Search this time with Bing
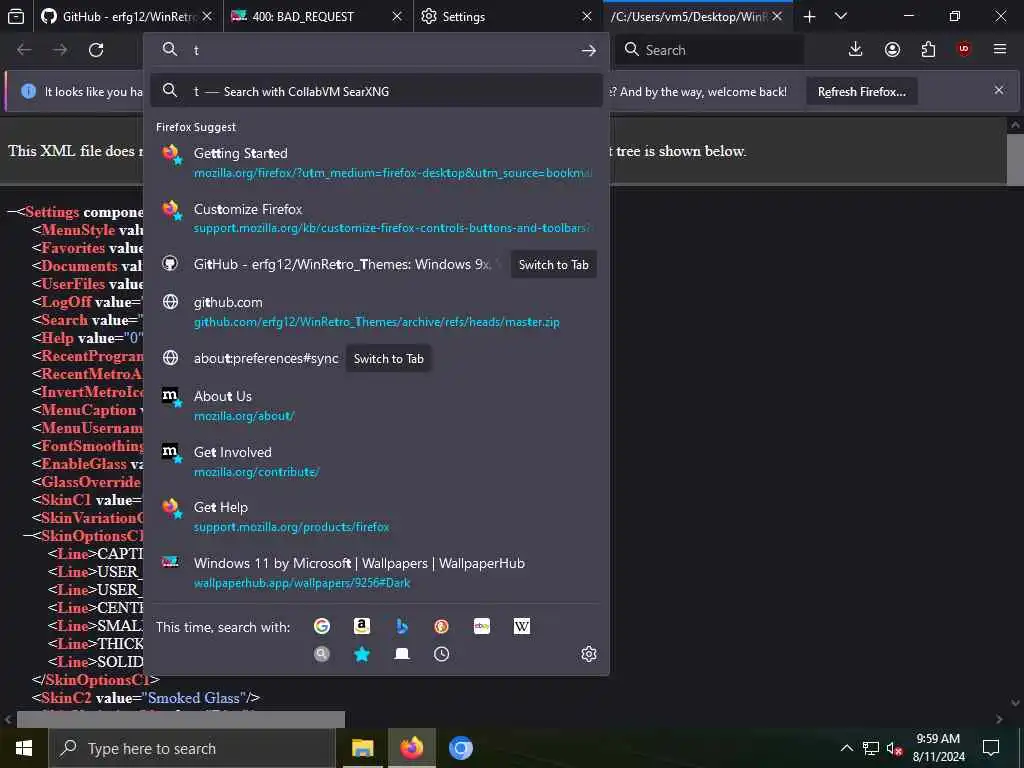Viewport: 1024px width, 768px height. pyautogui.click(x=402, y=626)
